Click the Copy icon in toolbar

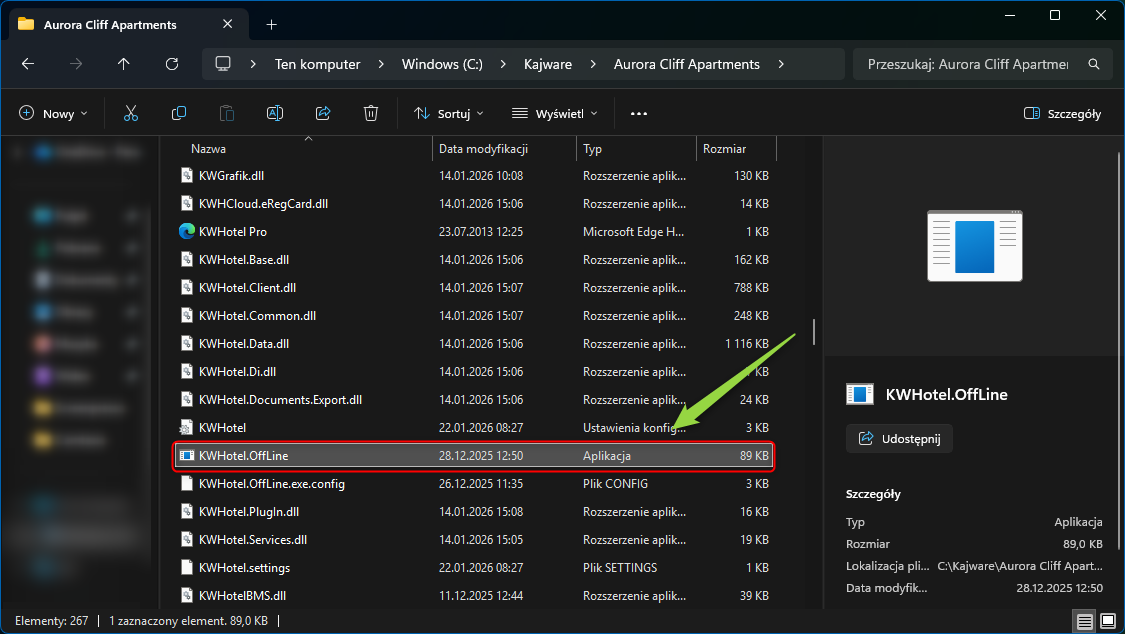[179, 114]
